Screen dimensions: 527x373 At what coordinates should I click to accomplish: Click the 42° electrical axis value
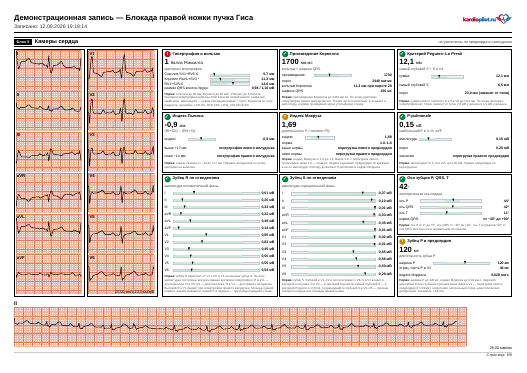pos(404,187)
